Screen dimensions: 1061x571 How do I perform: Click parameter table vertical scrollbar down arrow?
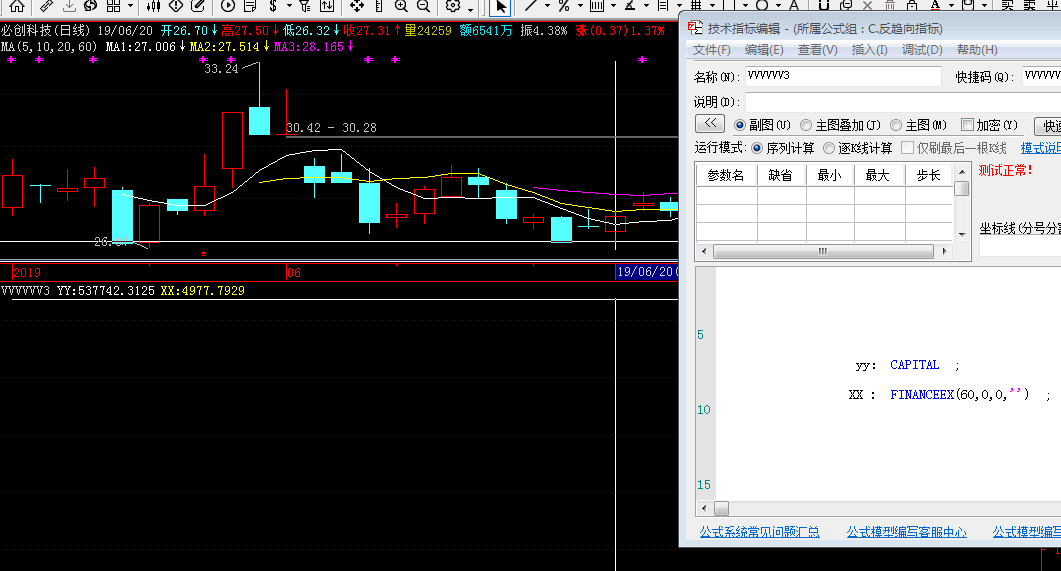pos(962,235)
